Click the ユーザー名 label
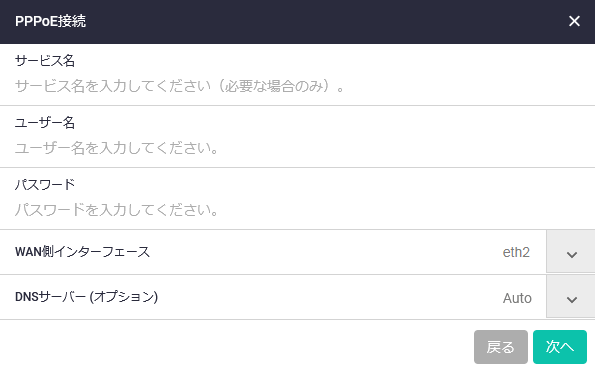This screenshot has width=595, height=374. pos(45,123)
